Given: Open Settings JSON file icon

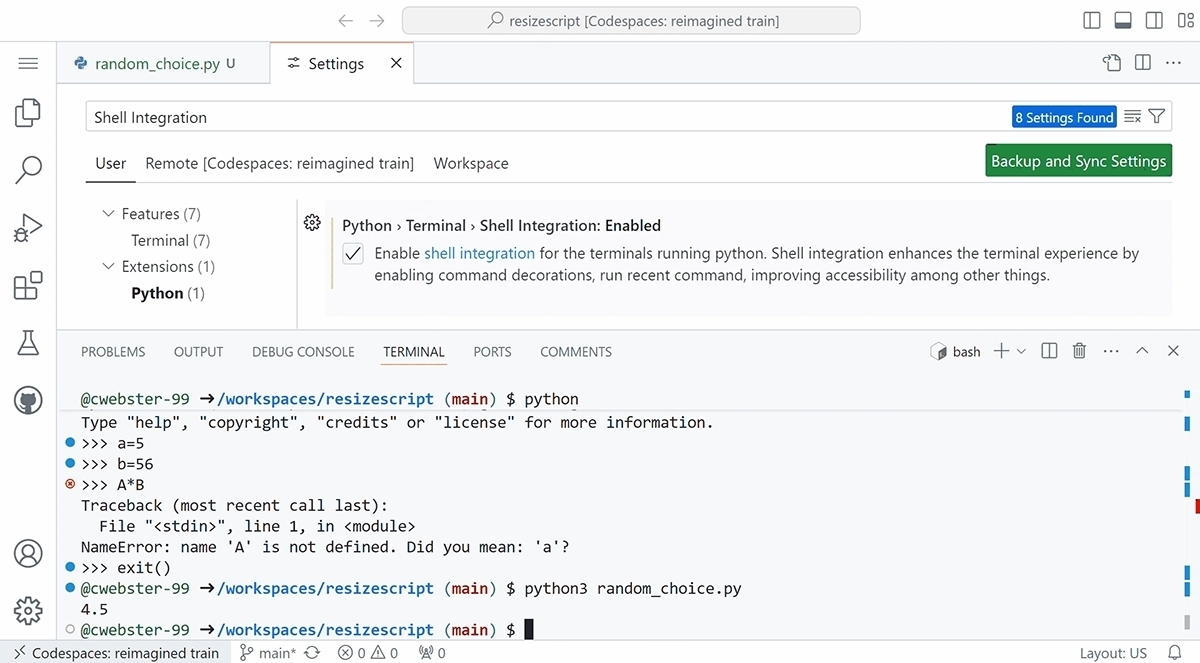Looking at the screenshot, I should tap(1112, 63).
